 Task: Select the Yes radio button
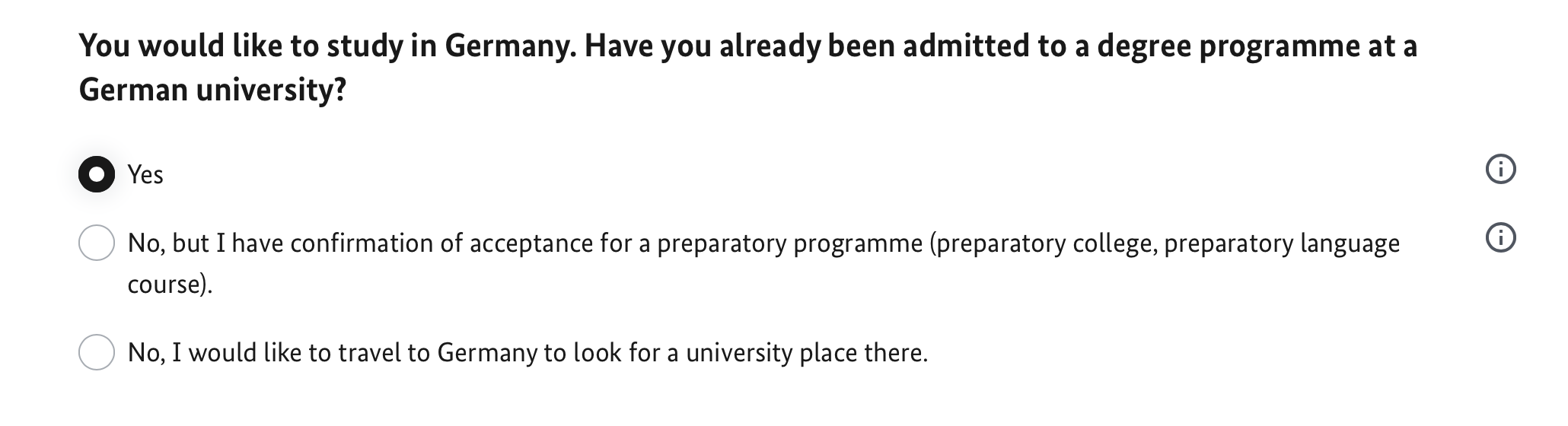coord(97,174)
